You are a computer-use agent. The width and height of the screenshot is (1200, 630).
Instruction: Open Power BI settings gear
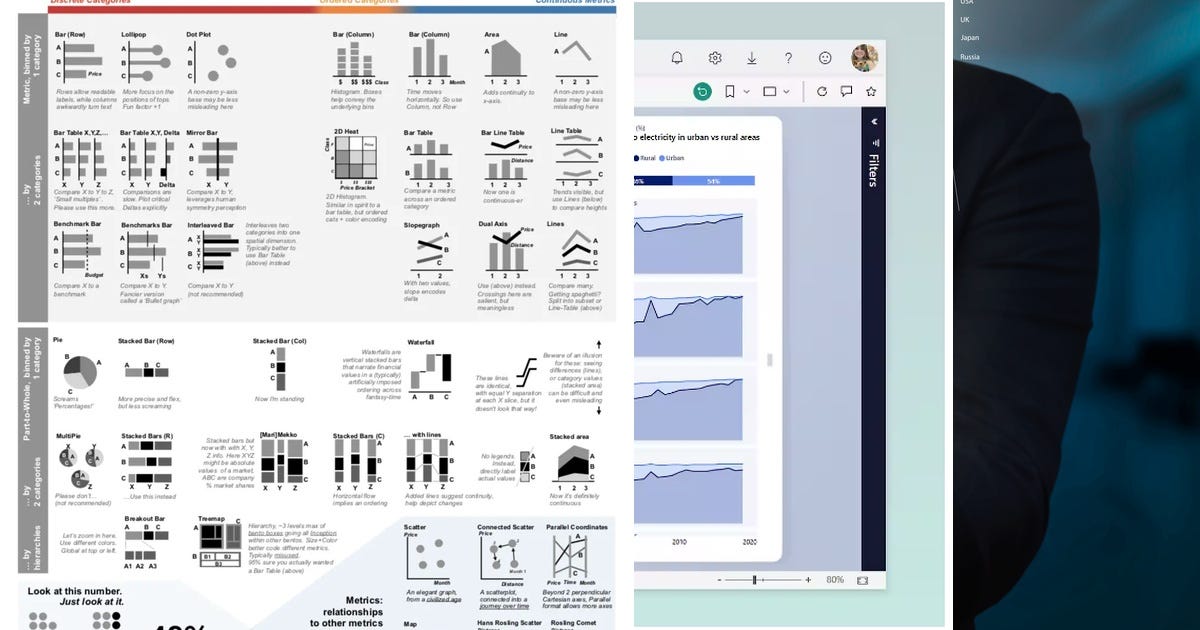pyautogui.click(x=715, y=58)
